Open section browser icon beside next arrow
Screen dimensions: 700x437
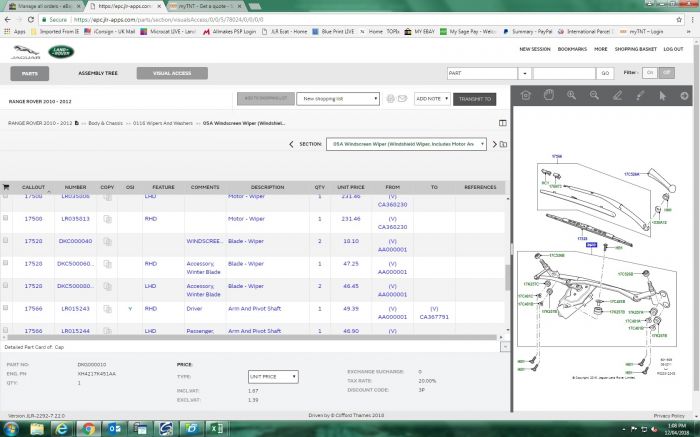(x=504, y=144)
